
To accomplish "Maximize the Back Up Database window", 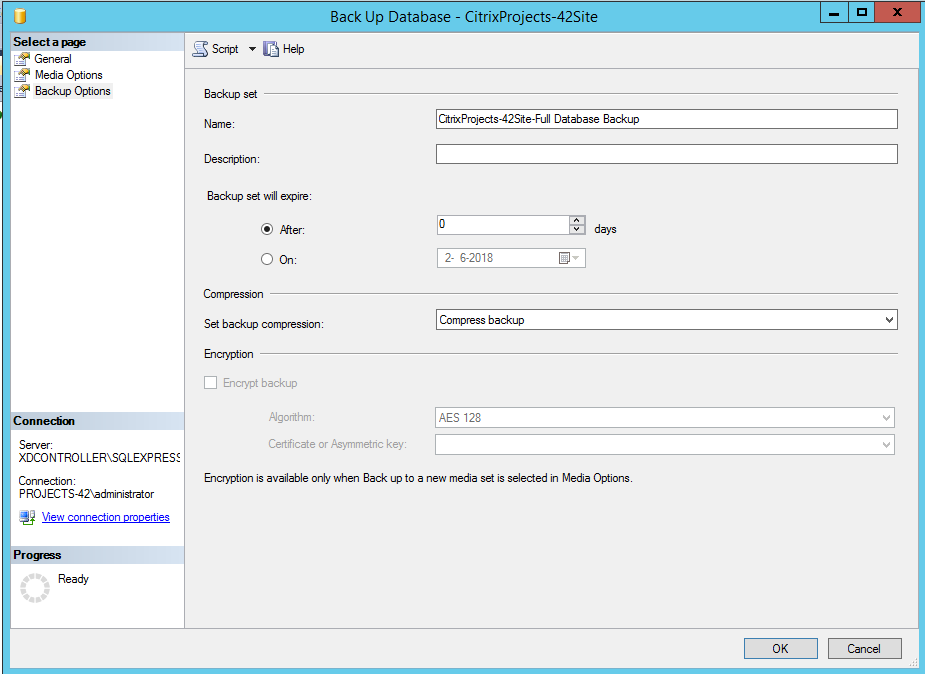I will 862,12.
